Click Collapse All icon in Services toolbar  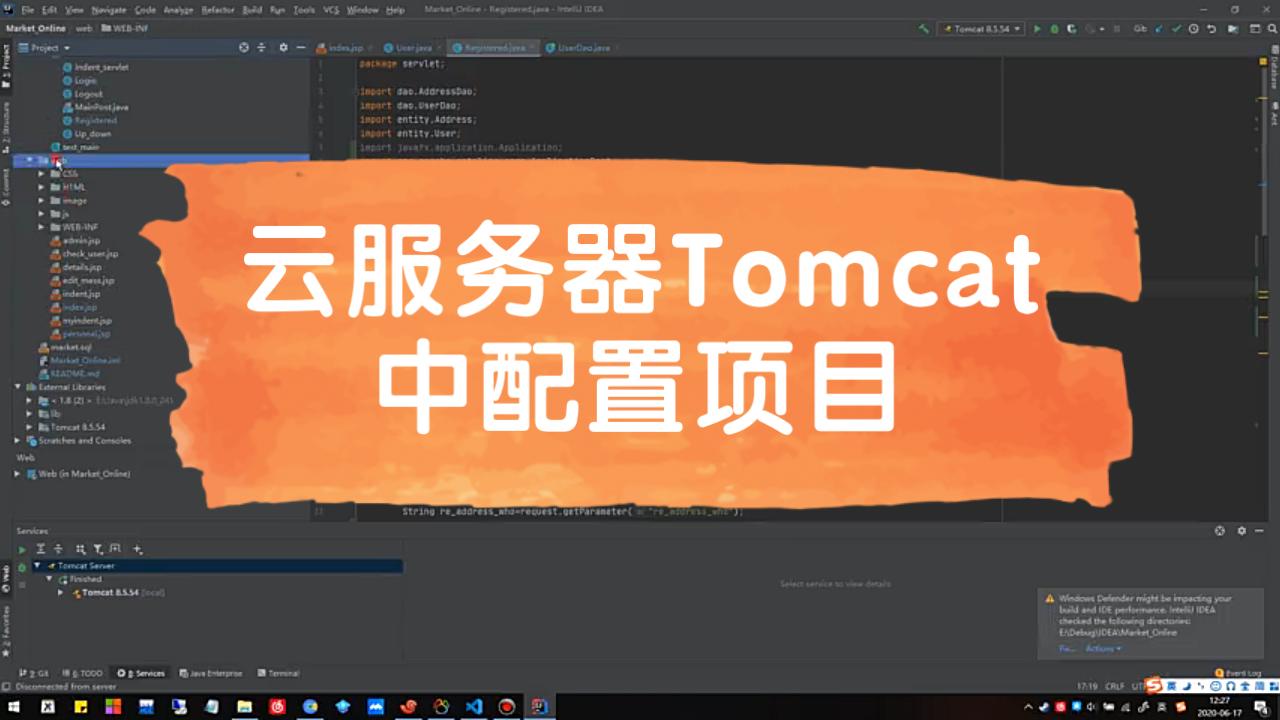(x=58, y=549)
